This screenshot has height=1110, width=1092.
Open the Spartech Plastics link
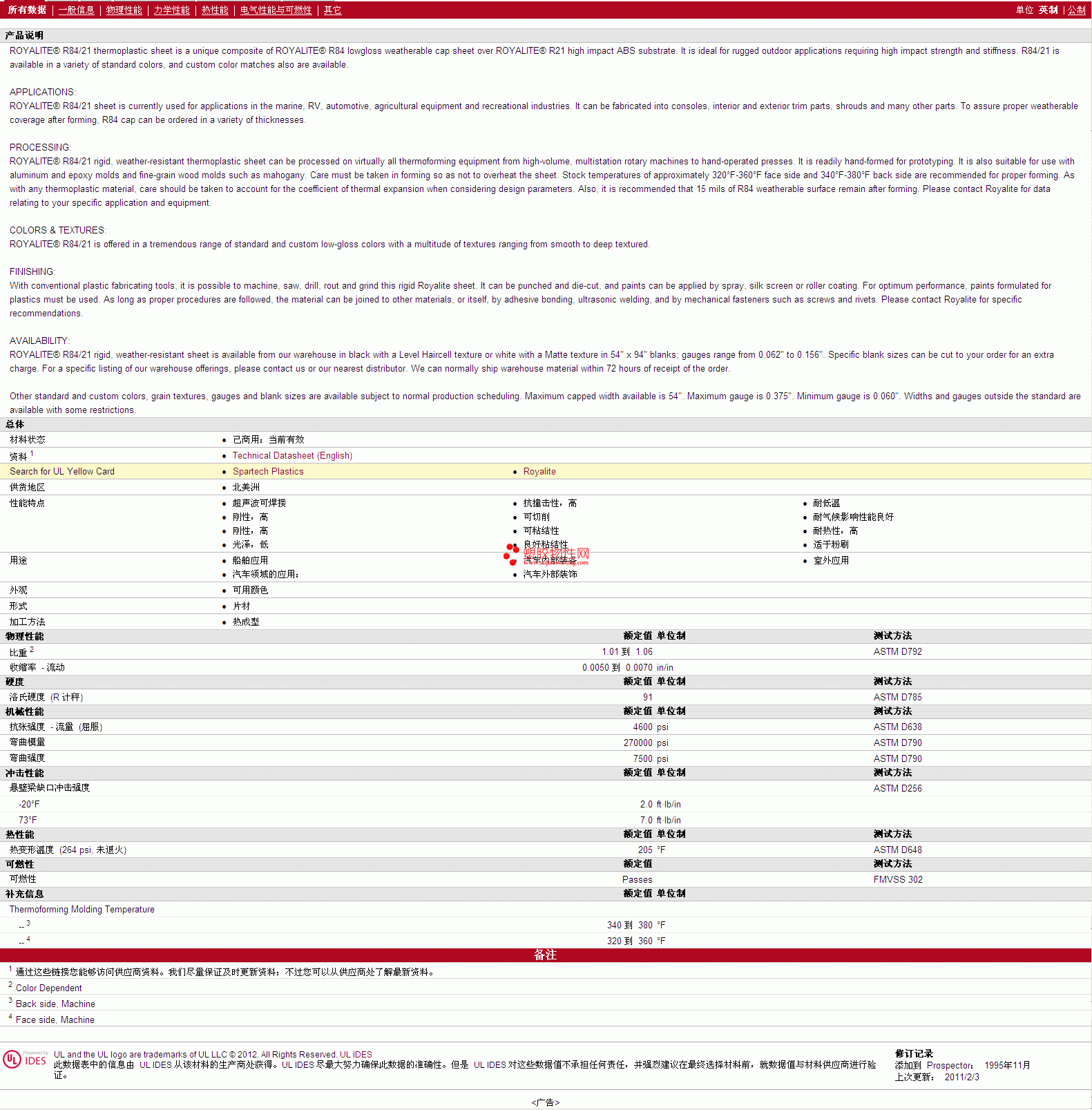click(268, 471)
